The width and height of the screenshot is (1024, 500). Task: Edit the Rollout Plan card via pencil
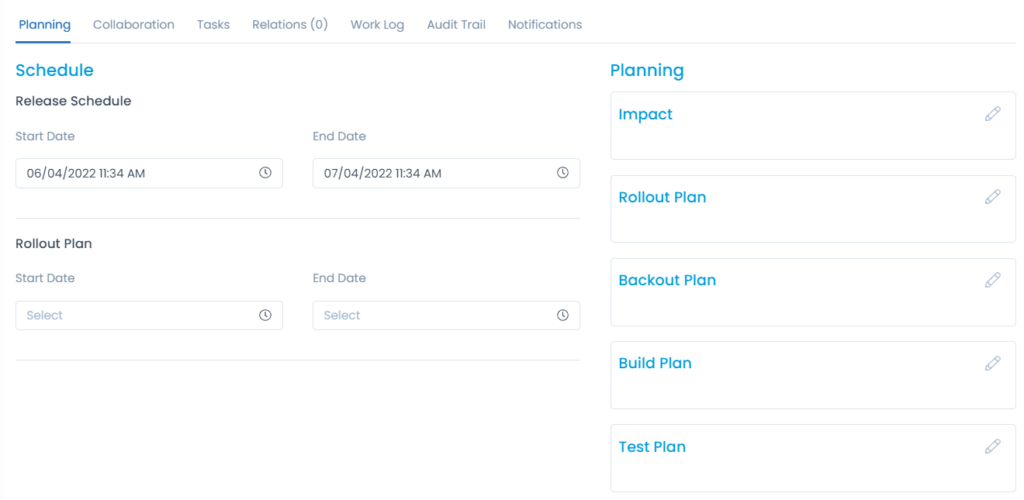coord(993,197)
